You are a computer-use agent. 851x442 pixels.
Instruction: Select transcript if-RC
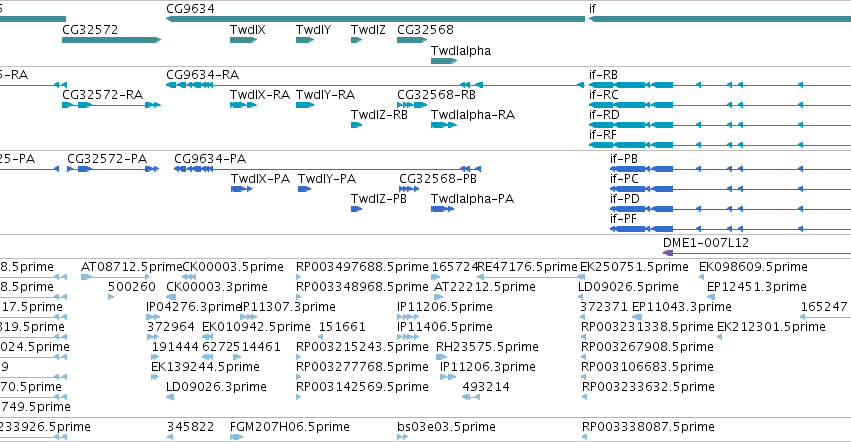coord(720,105)
